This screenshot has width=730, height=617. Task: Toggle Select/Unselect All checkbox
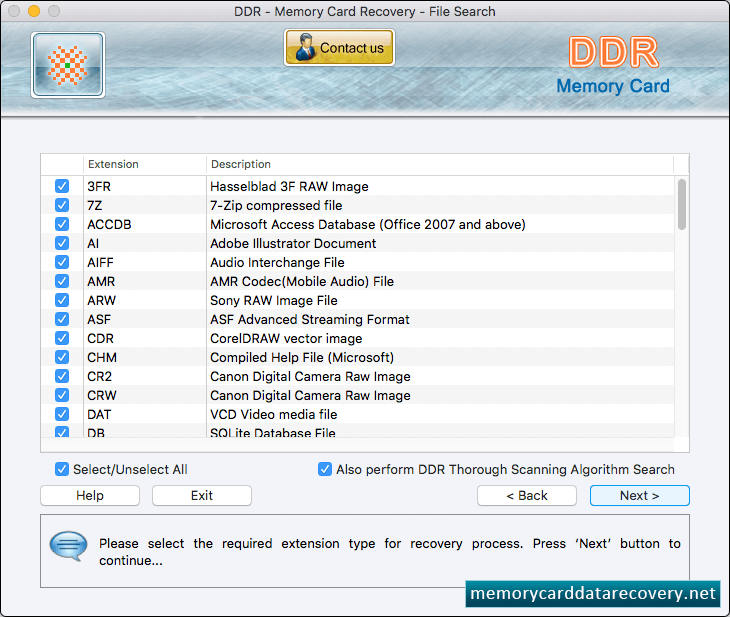point(62,469)
